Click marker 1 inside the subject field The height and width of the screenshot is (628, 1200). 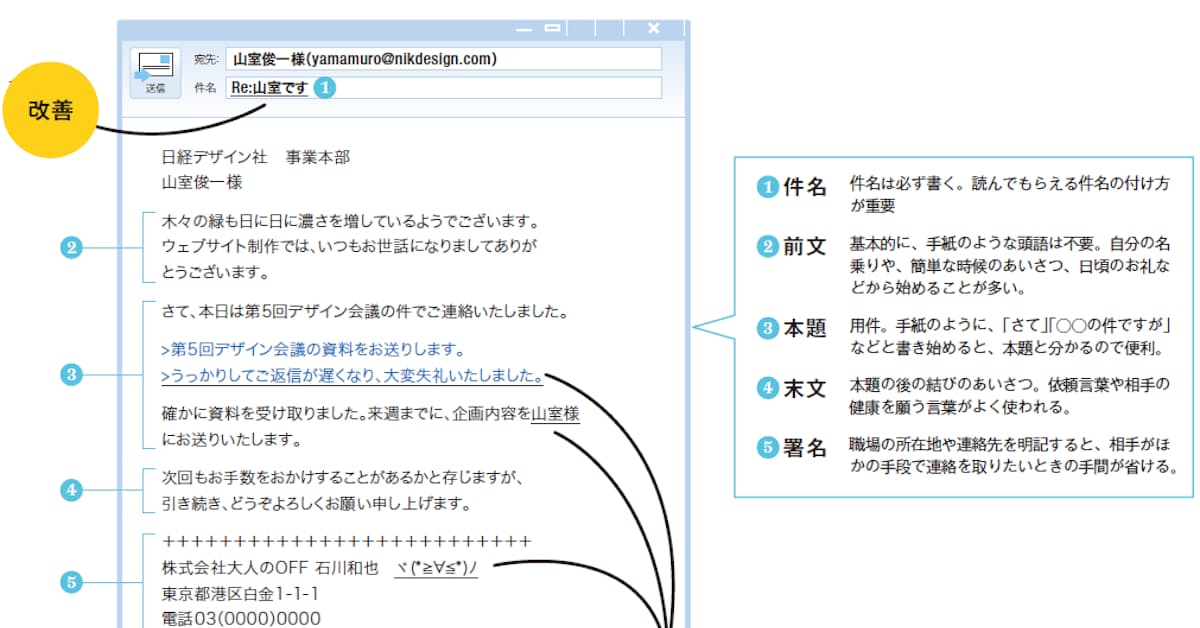[323, 88]
